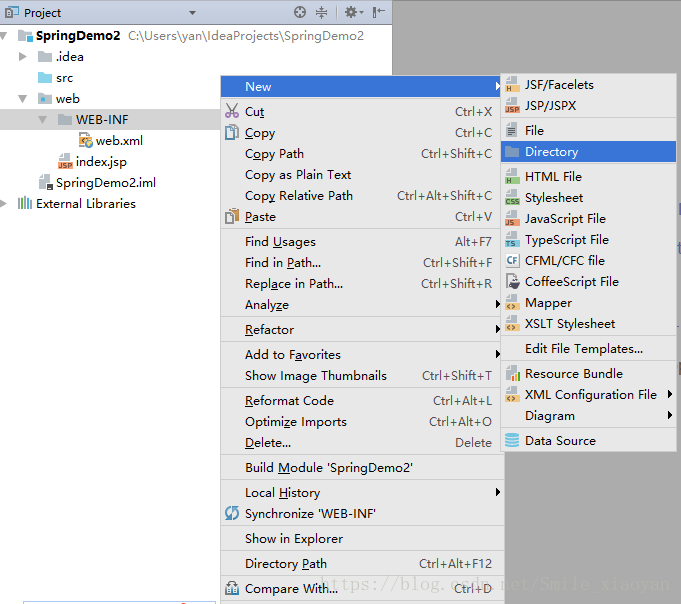Click the Directory folder icon in submenu
Image resolution: width=681 pixels, height=604 pixels.
[x=512, y=152]
